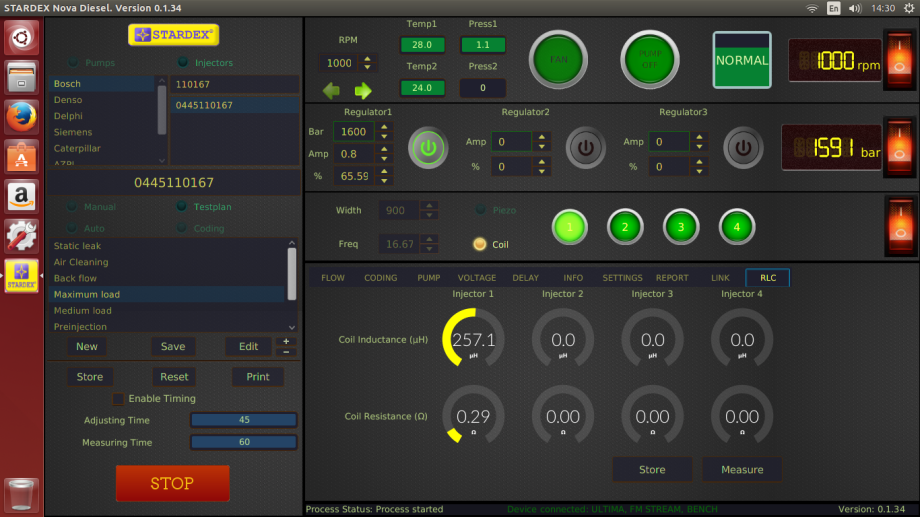Screen dimensions: 920x517
Task: Click the red STOP button
Action: coord(172,483)
